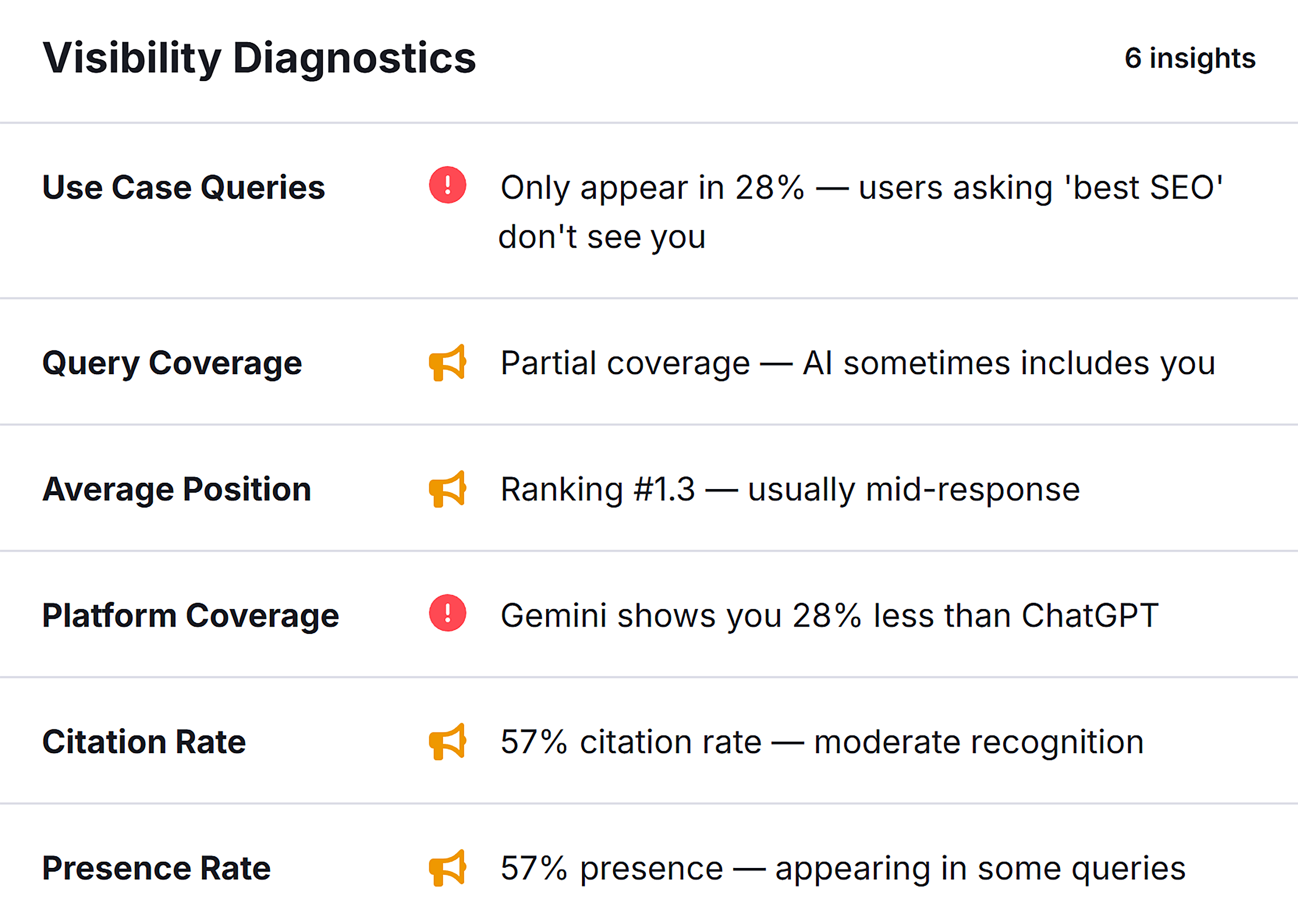Select the Platform Coverage row label

click(x=190, y=615)
